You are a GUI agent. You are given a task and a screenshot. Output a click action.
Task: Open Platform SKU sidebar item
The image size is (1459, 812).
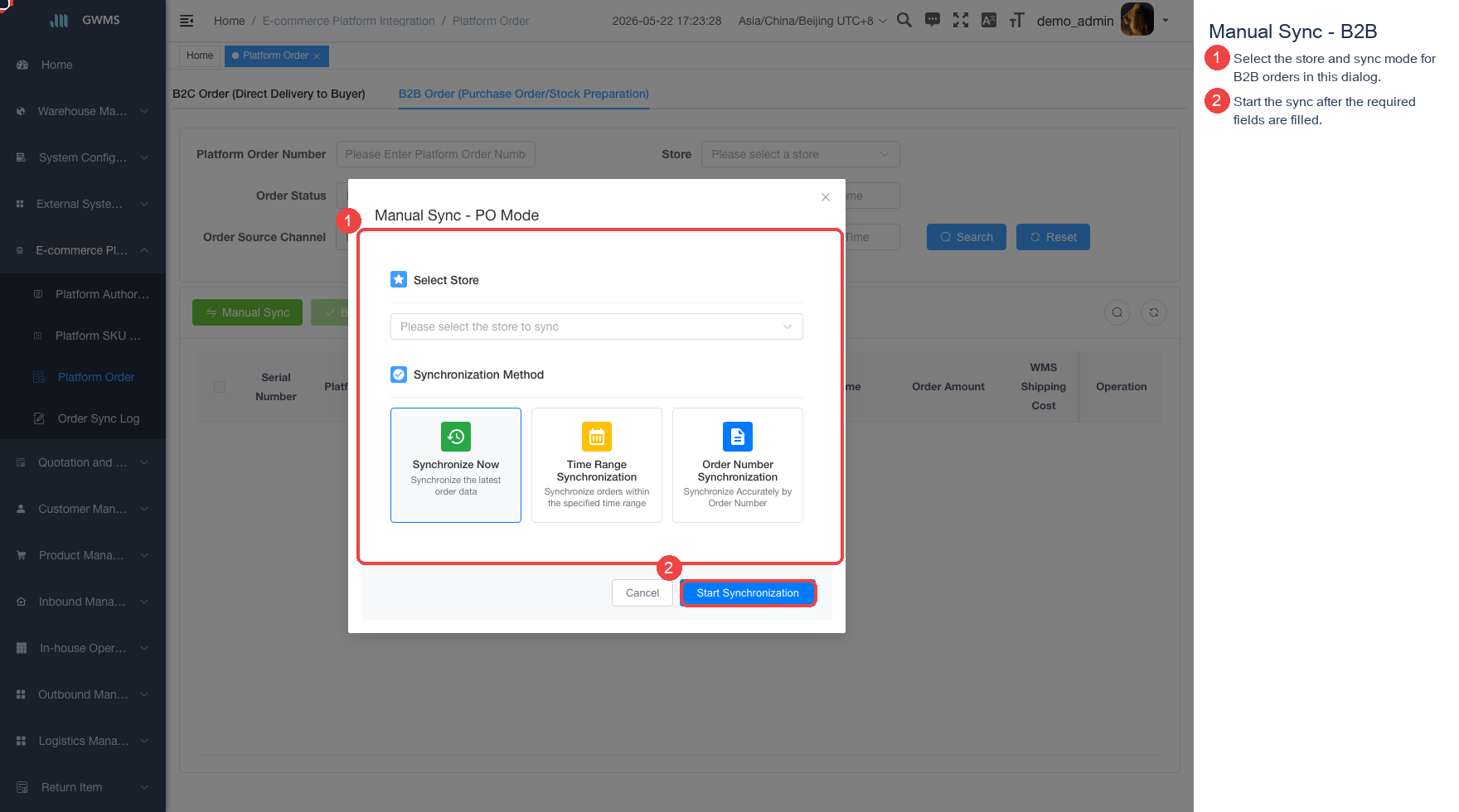83,336
